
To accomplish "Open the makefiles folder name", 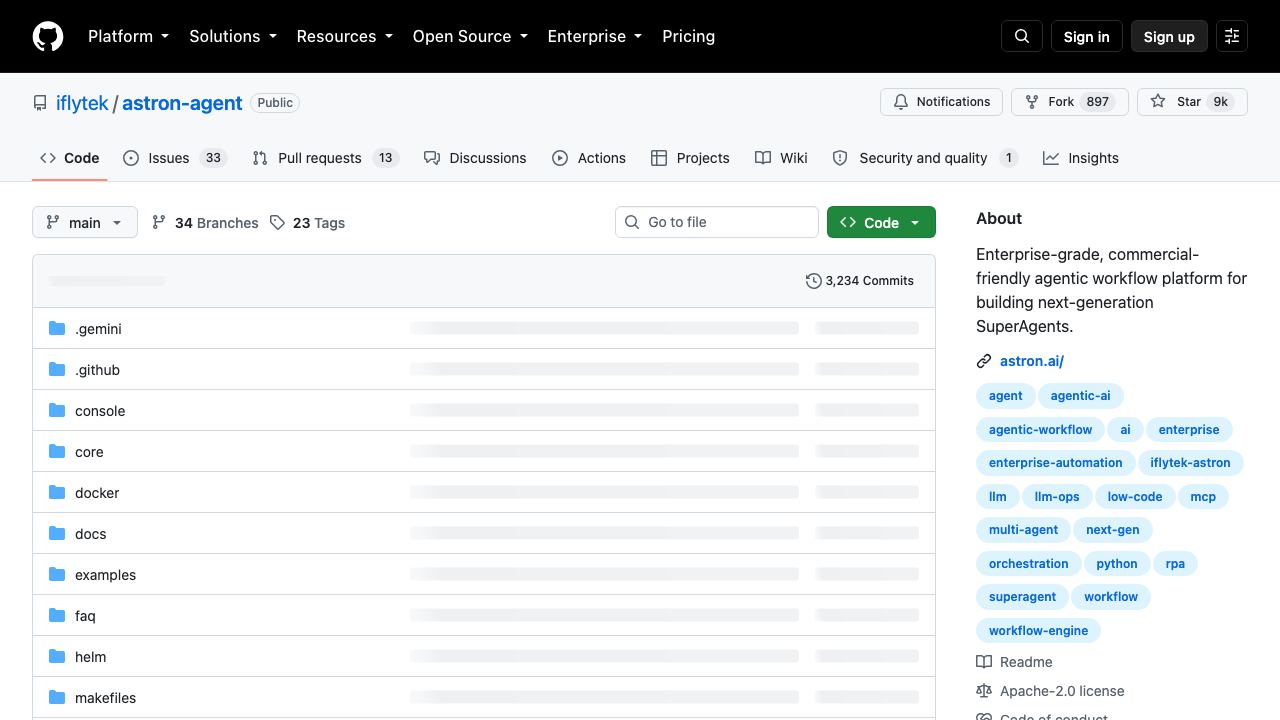I will point(105,698).
